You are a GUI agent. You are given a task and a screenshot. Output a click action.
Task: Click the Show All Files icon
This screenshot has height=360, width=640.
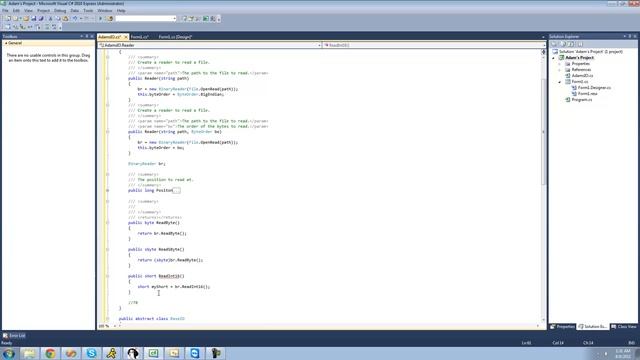[x=563, y=44]
